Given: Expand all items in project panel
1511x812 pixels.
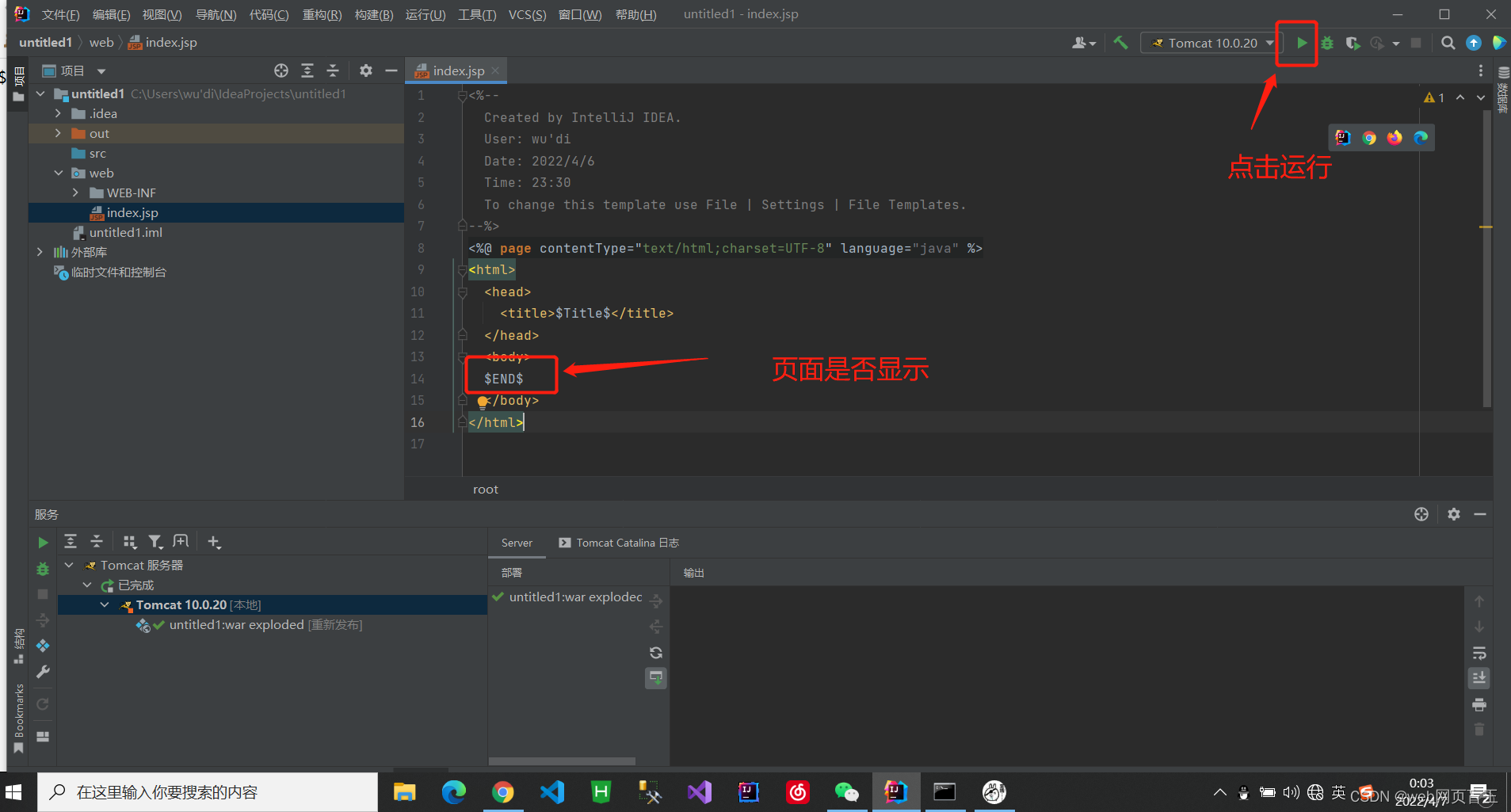Looking at the screenshot, I should click(x=307, y=71).
